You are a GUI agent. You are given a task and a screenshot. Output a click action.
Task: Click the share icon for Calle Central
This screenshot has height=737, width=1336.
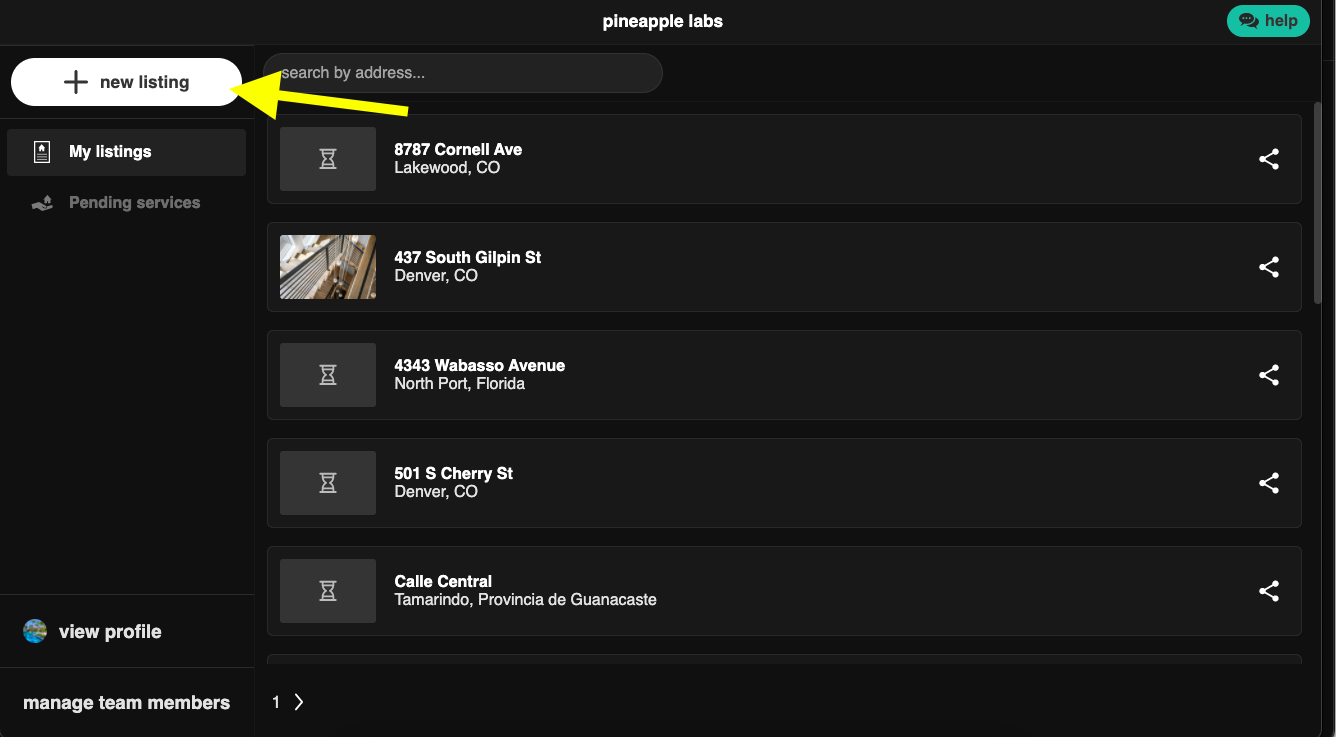(x=1268, y=591)
